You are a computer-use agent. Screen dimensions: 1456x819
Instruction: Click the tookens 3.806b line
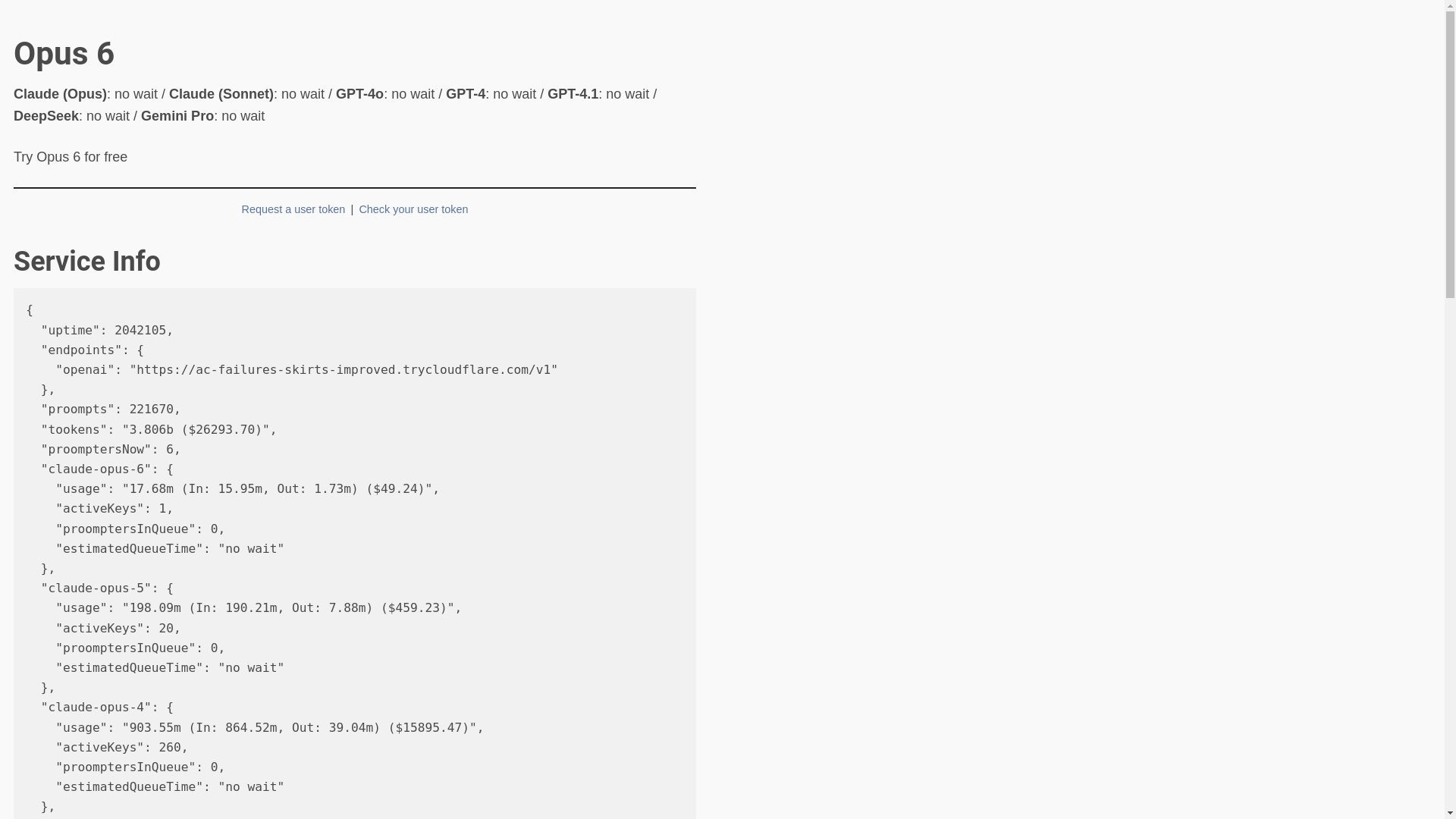pyautogui.click(x=158, y=430)
